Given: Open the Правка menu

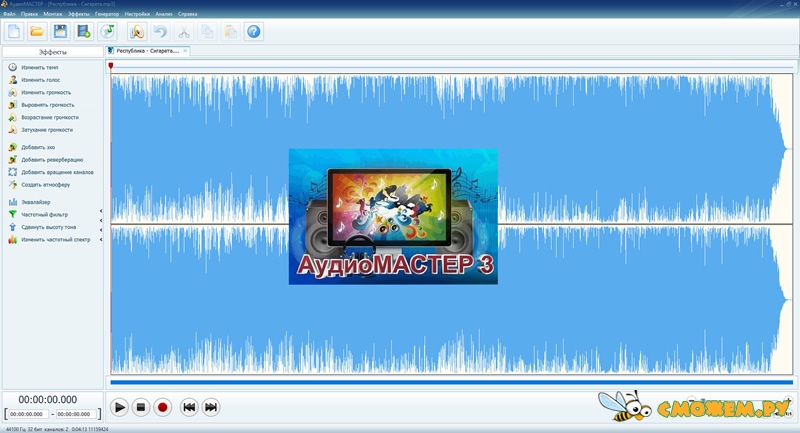Looking at the screenshot, I should [30, 14].
